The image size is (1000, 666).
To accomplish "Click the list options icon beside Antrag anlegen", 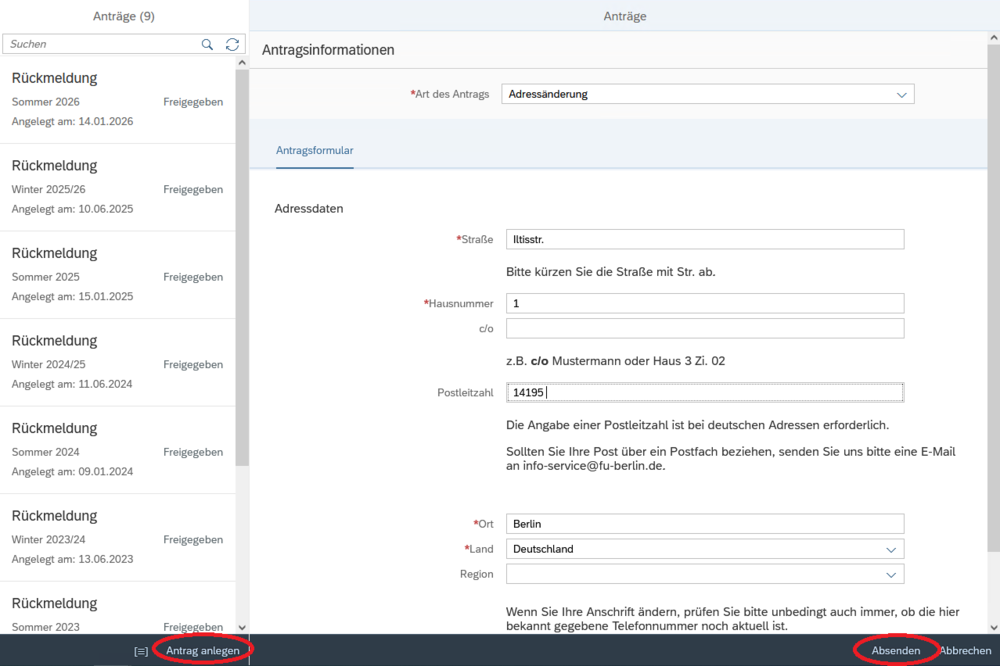I will click(x=141, y=651).
